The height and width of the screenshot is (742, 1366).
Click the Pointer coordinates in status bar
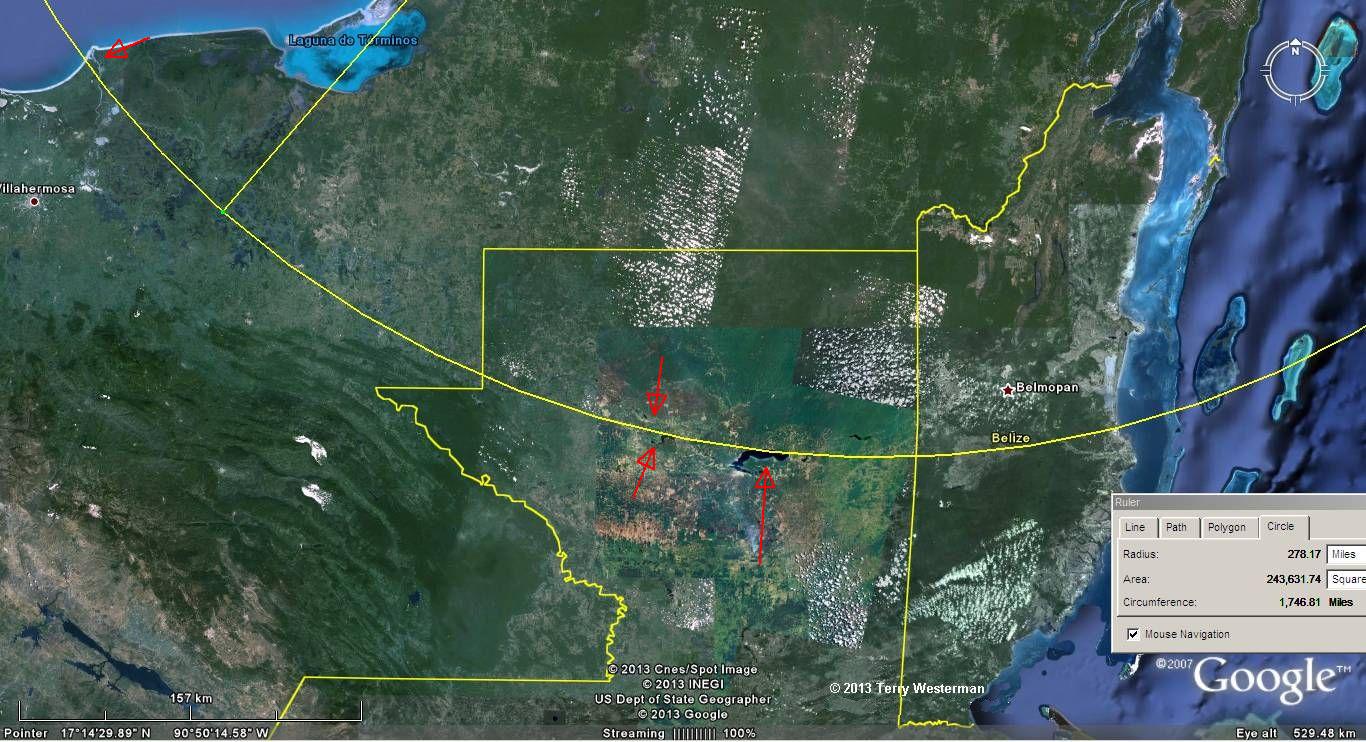coord(137,733)
